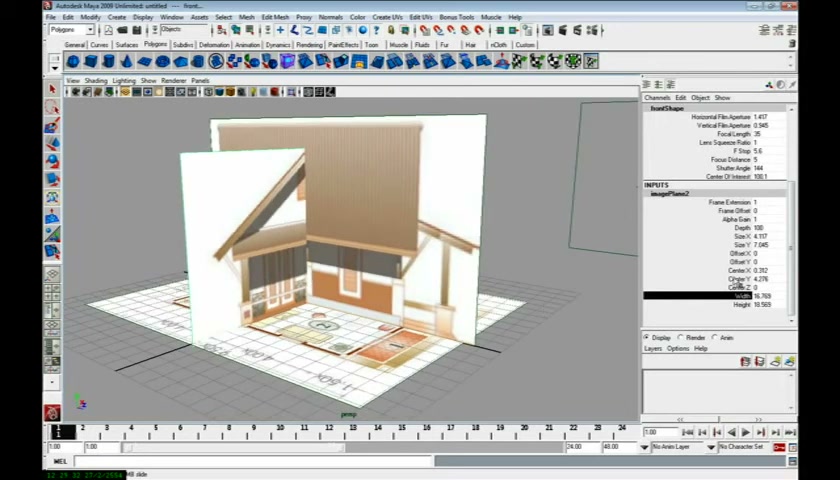The width and height of the screenshot is (840, 480).
Task: Create a polygon cone from the shelf
Action: click(x=126, y=62)
